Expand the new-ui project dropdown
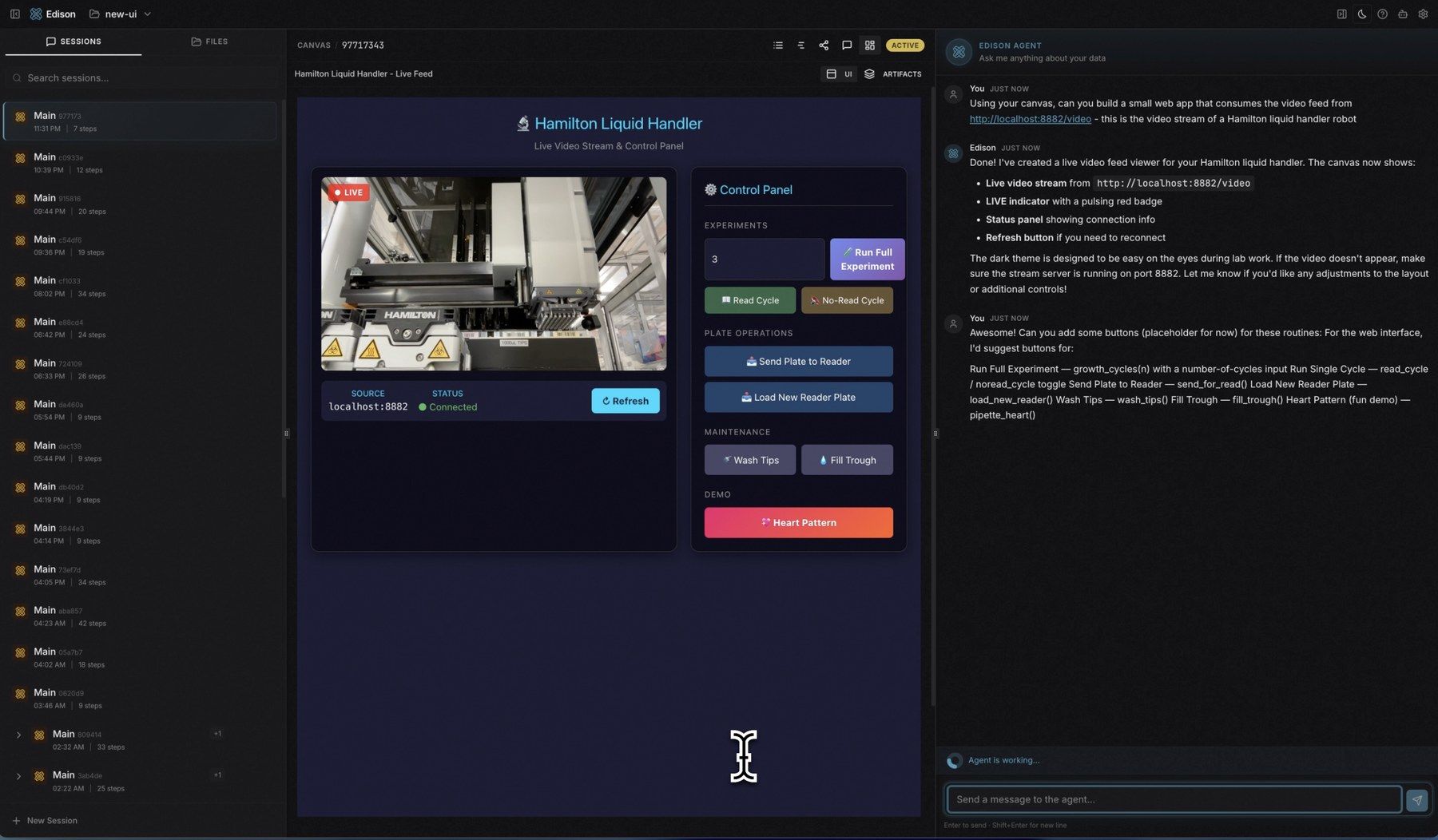Image resolution: width=1438 pixels, height=840 pixels. (x=146, y=14)
